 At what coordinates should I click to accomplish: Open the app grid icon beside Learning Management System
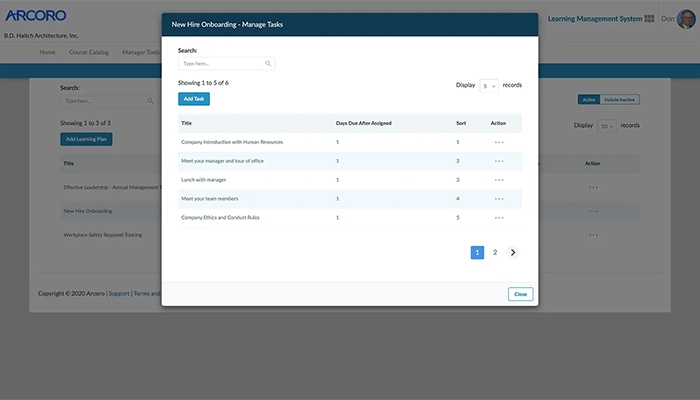point(650,18)
